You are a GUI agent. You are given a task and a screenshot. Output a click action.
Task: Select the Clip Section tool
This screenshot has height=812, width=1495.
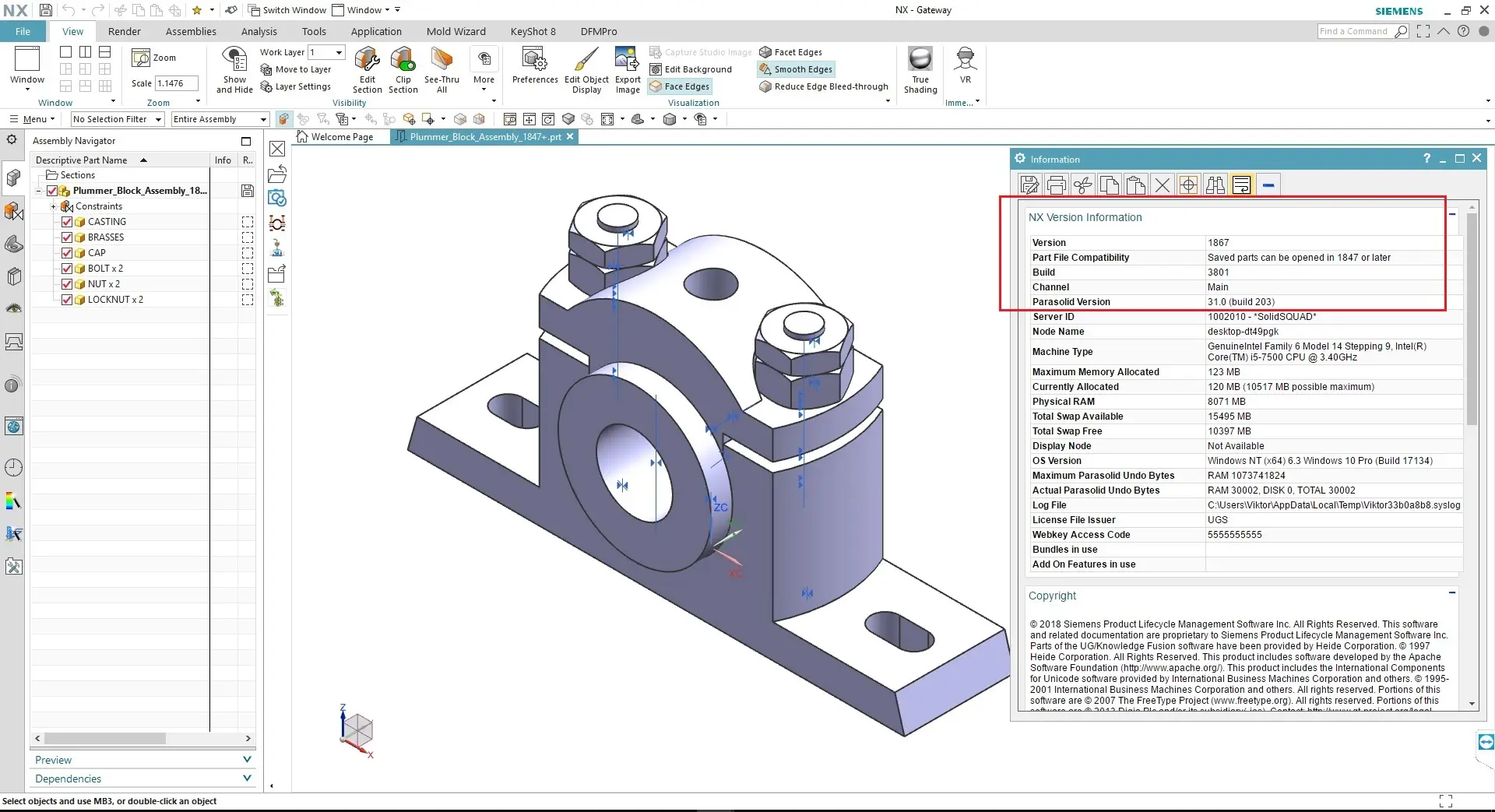[x=403, y=69]
